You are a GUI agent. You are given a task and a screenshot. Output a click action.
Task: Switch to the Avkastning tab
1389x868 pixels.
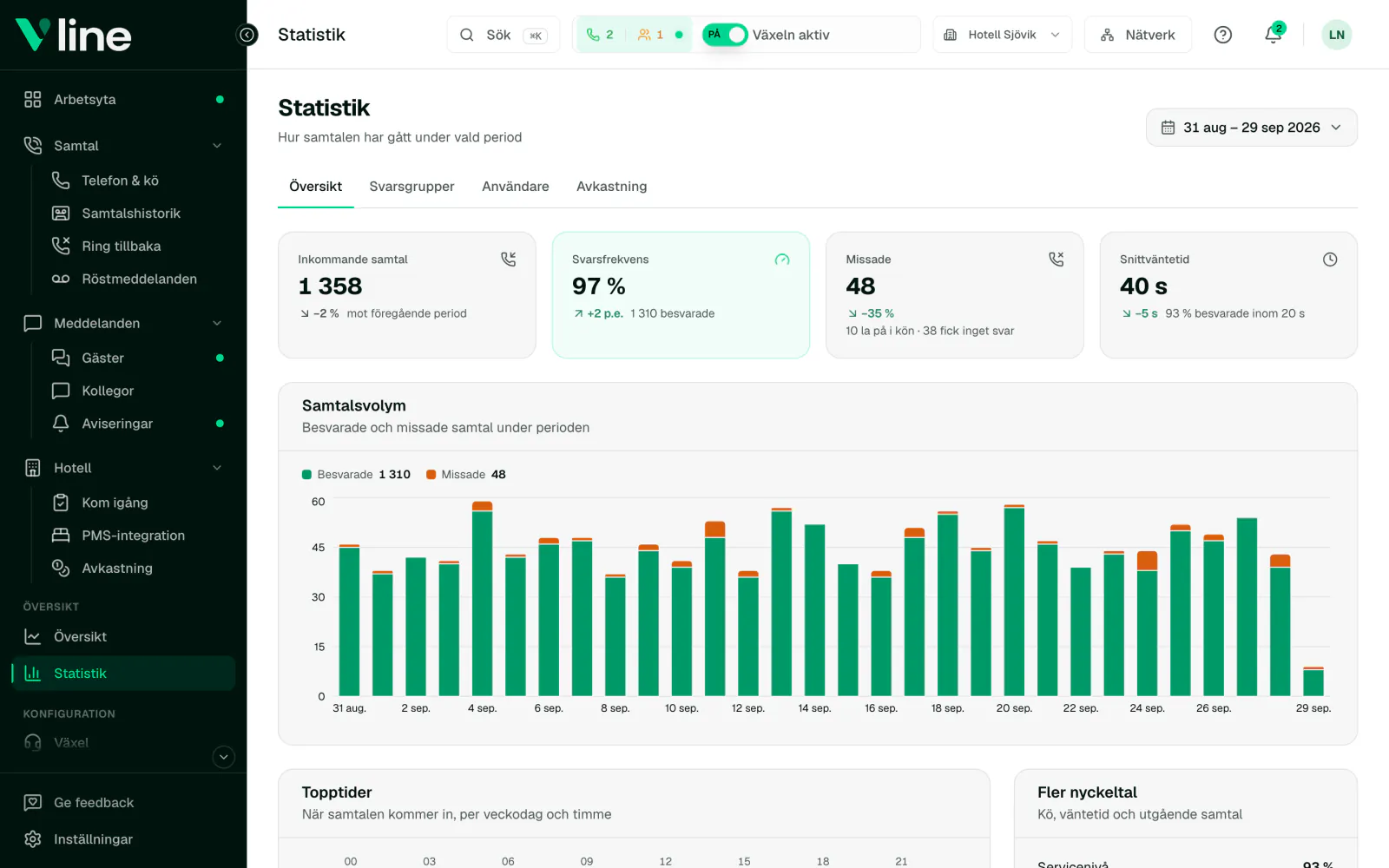611,187
